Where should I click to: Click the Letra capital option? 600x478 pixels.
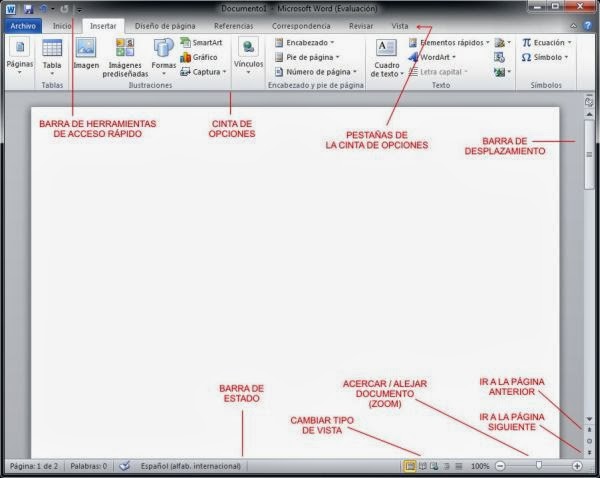point(438,72)
